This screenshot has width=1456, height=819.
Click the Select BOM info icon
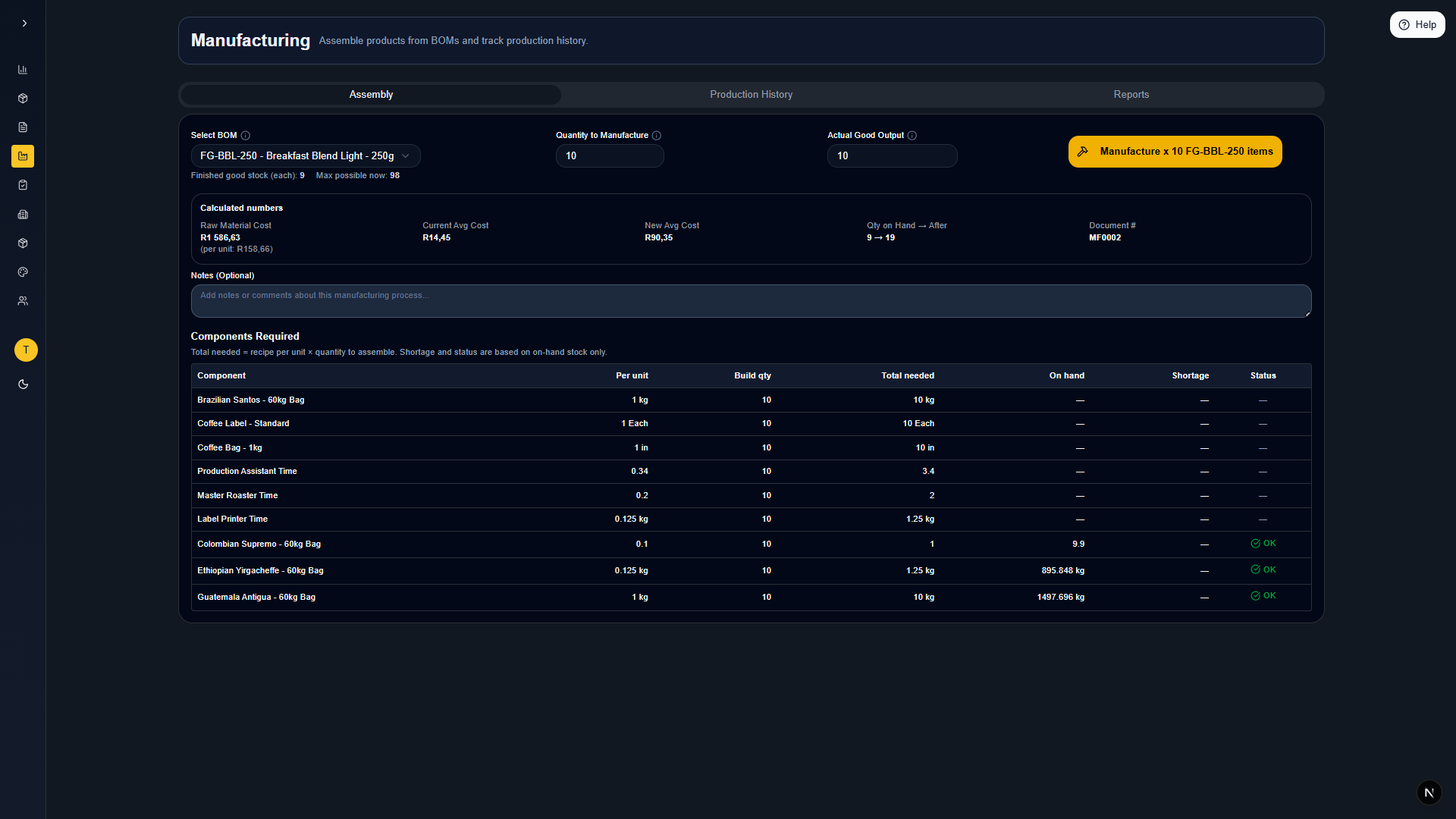click(245, 136)
